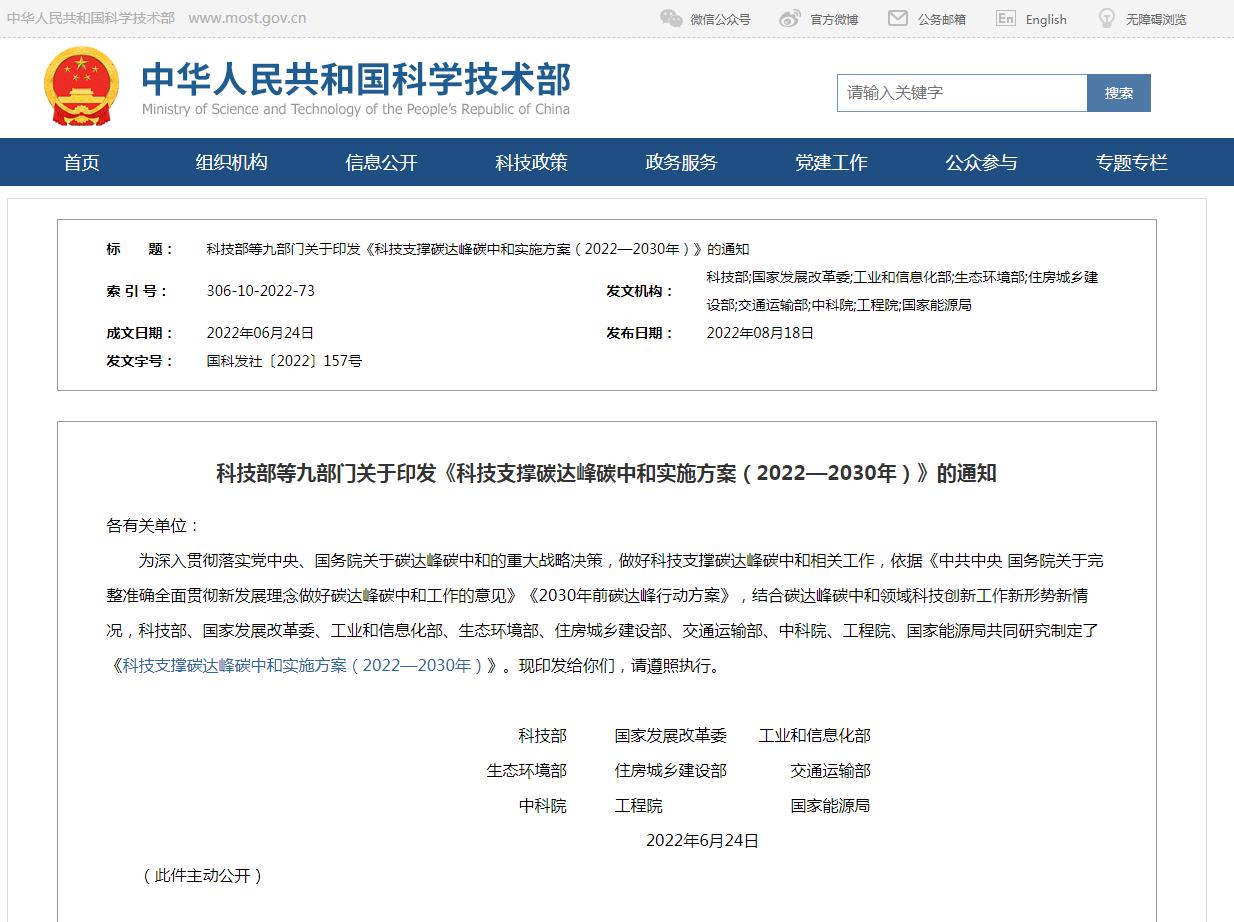Focus the keyword search input field
1234x922 pixels.
[961, 93]
